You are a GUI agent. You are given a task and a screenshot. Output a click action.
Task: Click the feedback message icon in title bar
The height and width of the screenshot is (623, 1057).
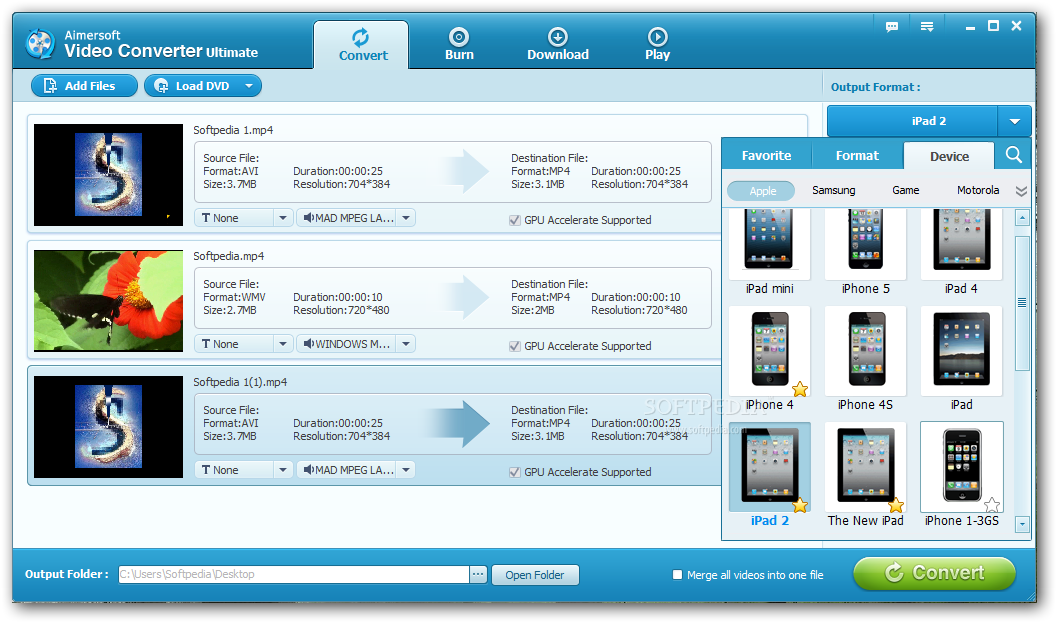point(891,27)
